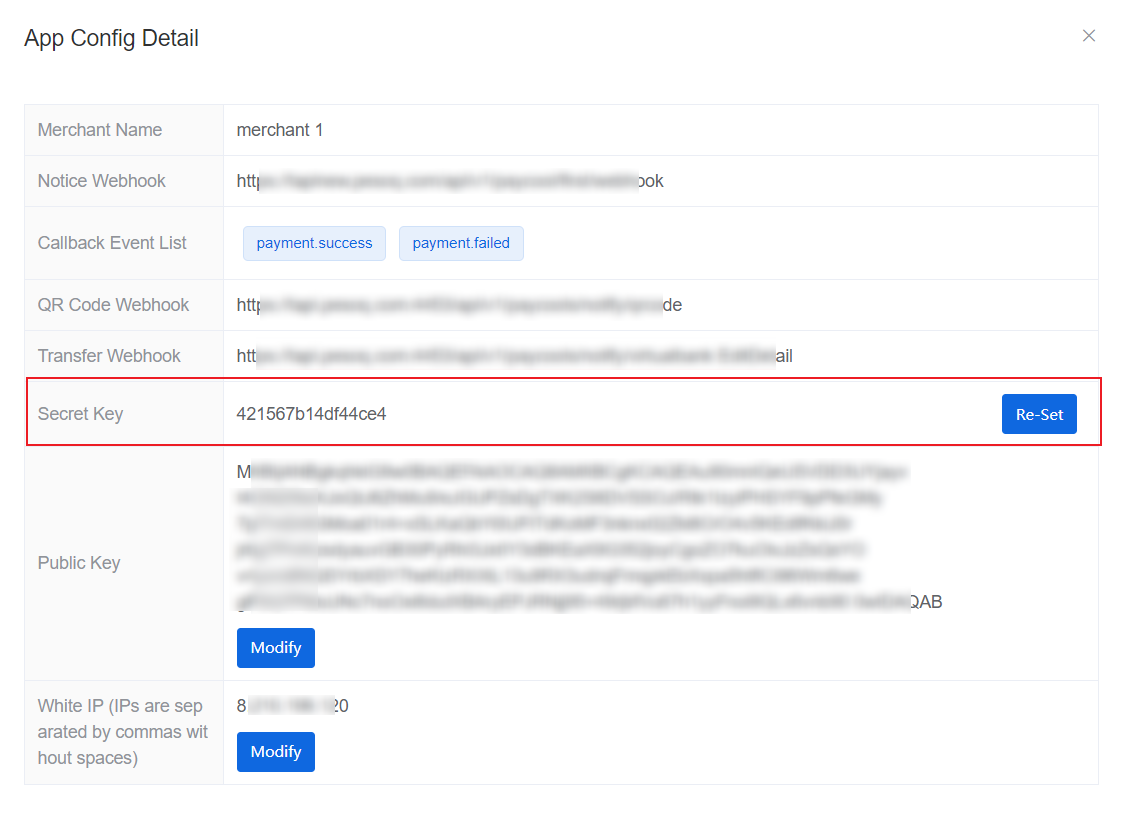1123x822 pixels.
Task: Click the Notice Webhook URL value
Action: 450,181
